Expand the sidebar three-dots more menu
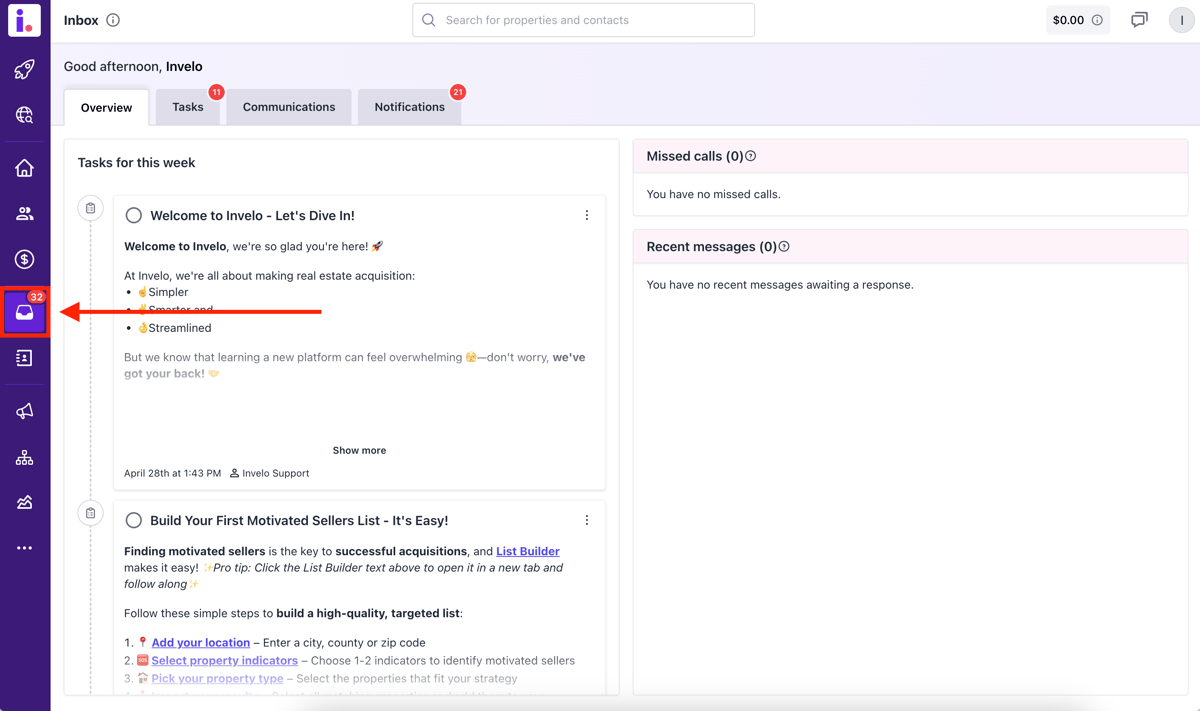The image size is (1200, 711). (25, 548)
